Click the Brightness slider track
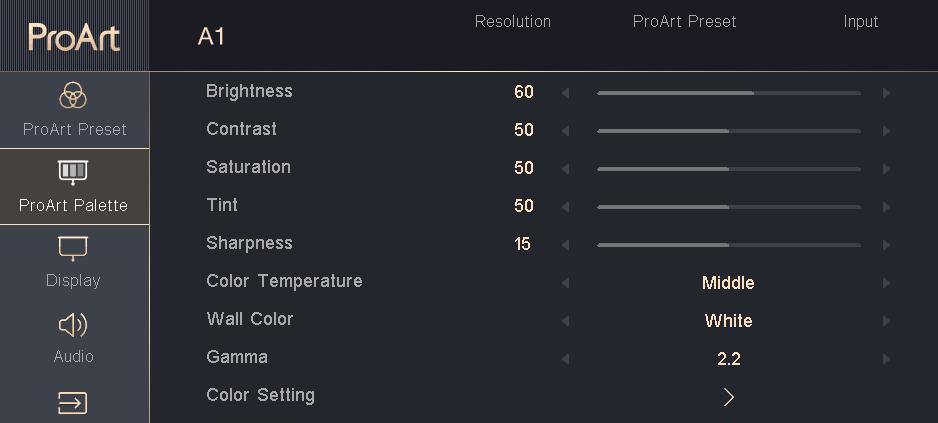Screen dimensions: 938x423 (729, 93)
